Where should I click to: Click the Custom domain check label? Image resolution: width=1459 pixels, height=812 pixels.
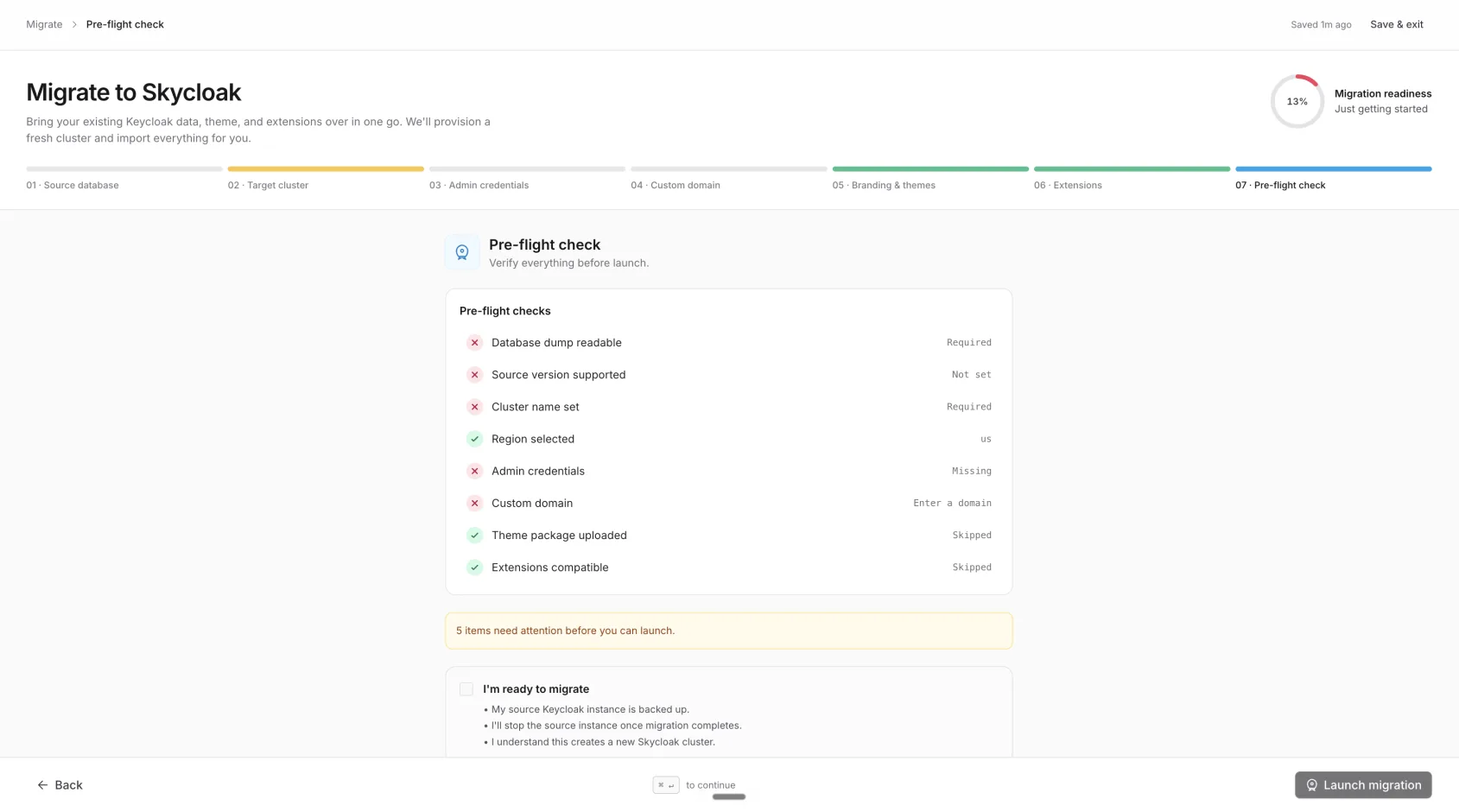point(532,503)
